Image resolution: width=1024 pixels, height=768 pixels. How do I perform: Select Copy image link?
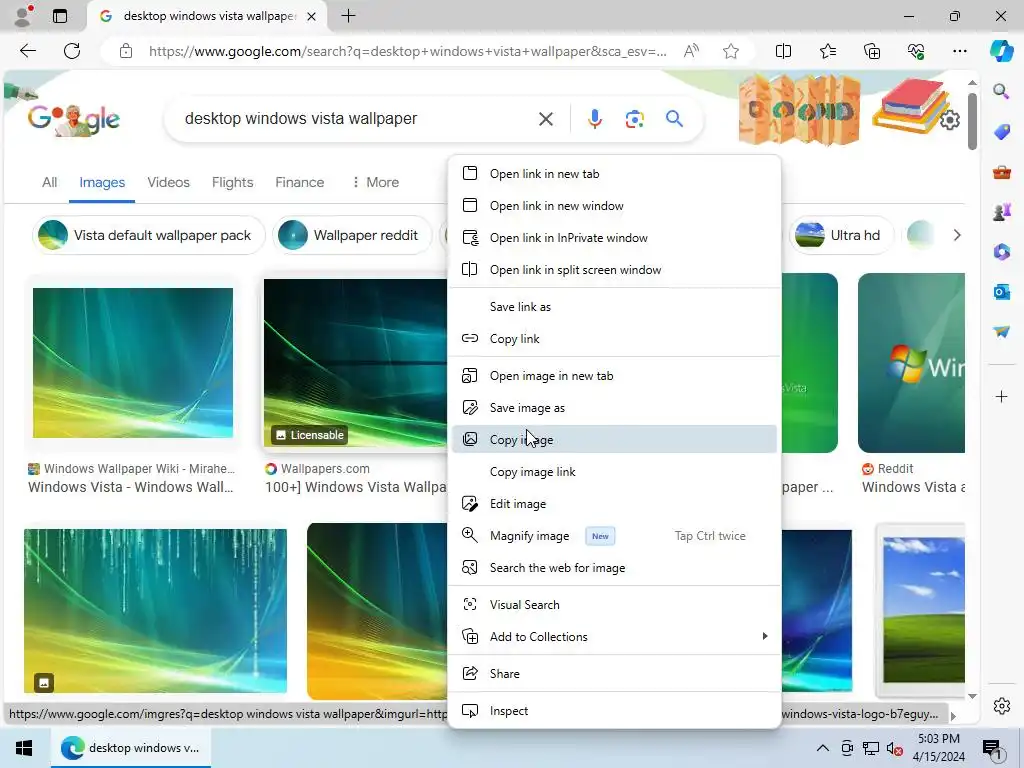tap(615, 472)
